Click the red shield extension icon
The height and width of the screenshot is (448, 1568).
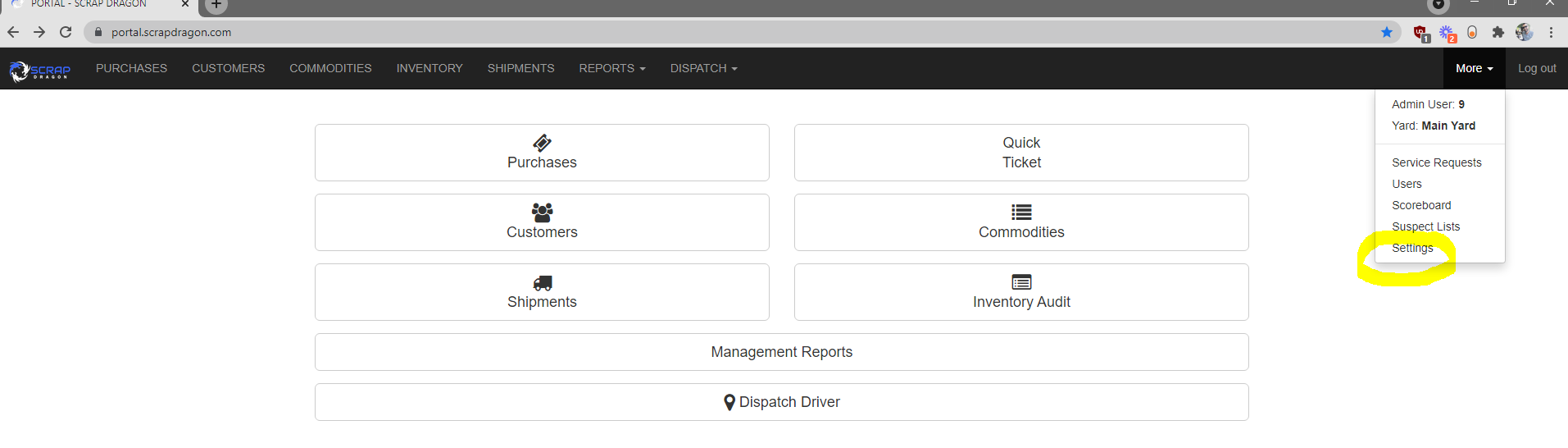1421,33
